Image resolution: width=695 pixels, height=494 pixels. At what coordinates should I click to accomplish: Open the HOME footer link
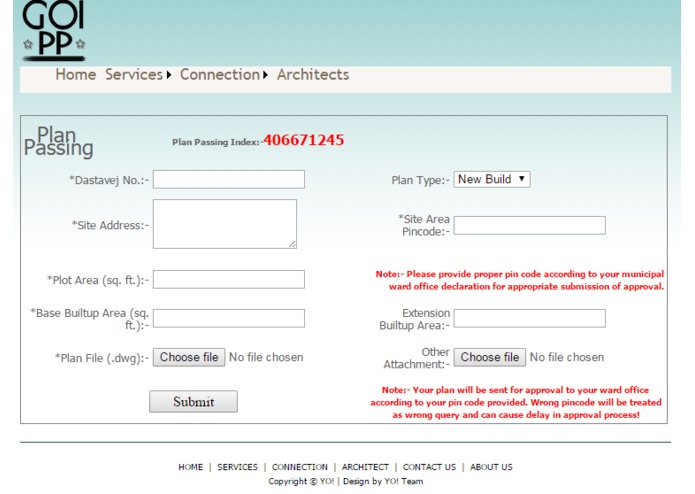191,467
